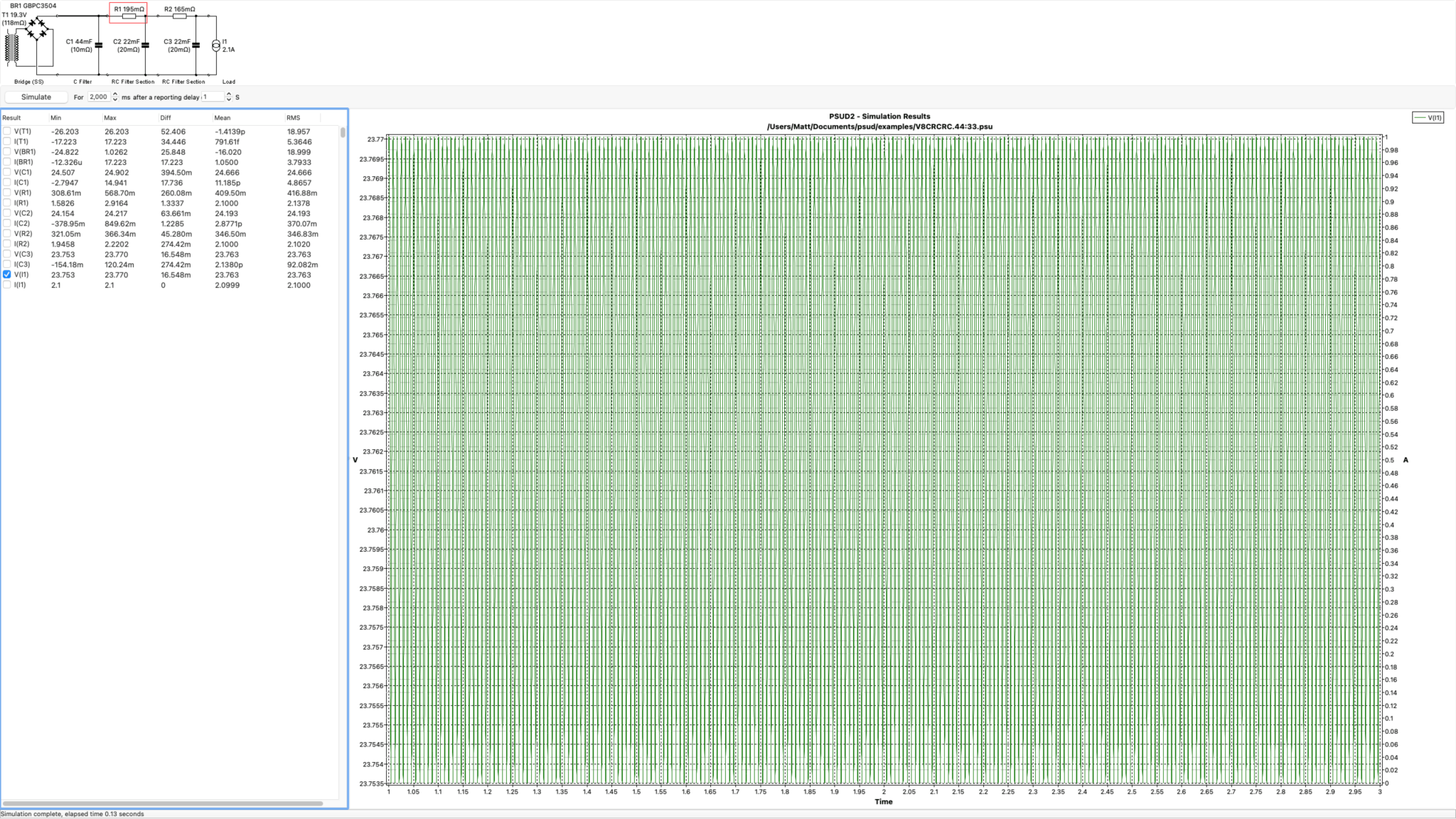Viewport: 1456px width, 819px height.
Task: Enable the I(C1) trace checkbox
Action: tap(7, 183)
